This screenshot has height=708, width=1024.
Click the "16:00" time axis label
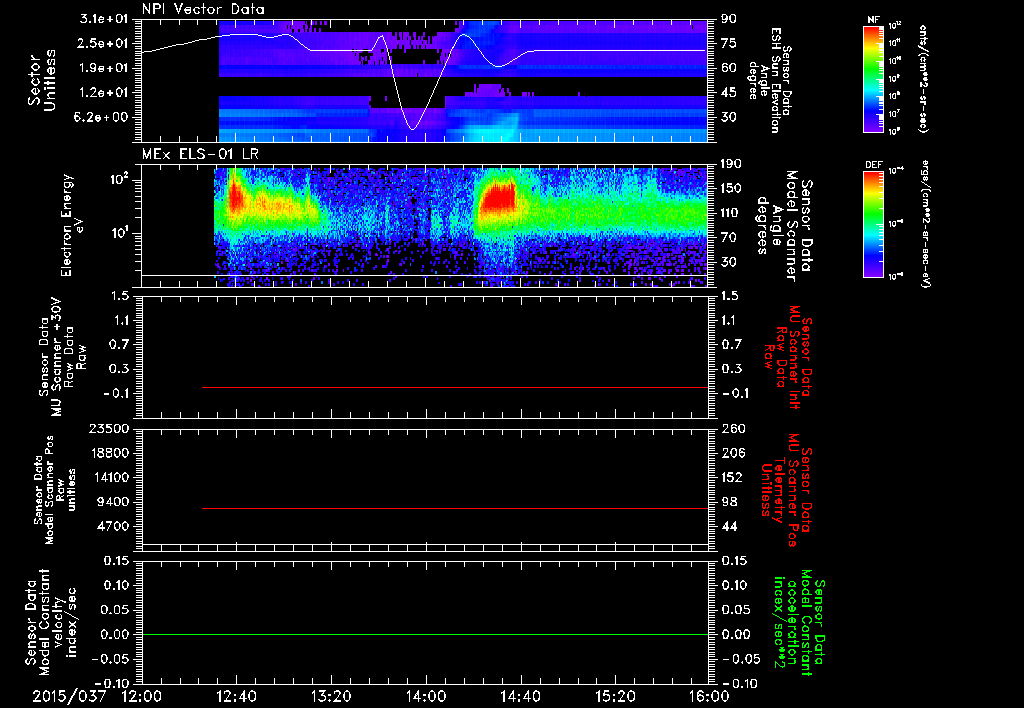tap(709, 696)
